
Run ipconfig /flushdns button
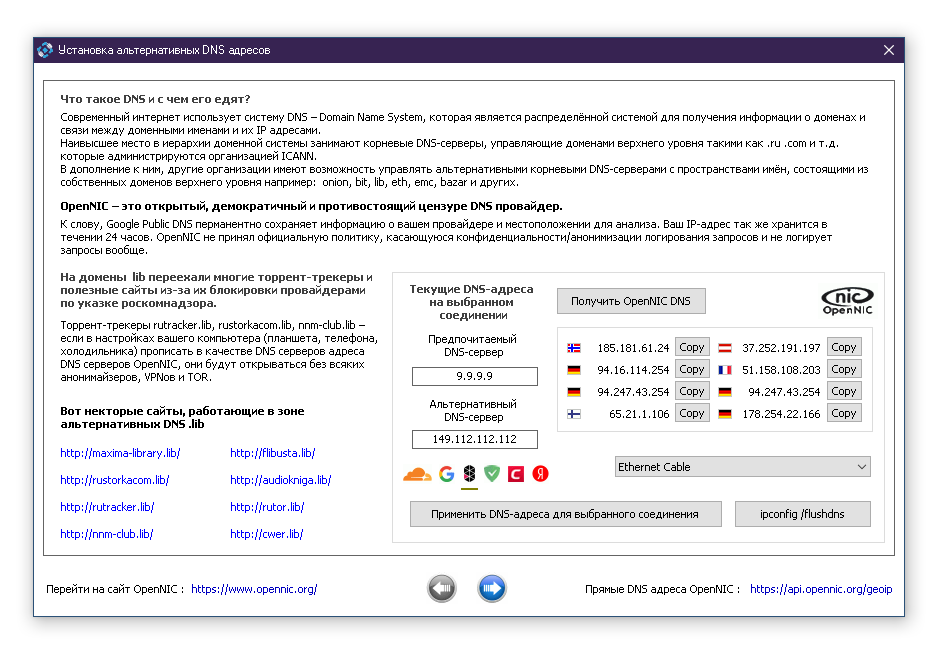(802, 514)
